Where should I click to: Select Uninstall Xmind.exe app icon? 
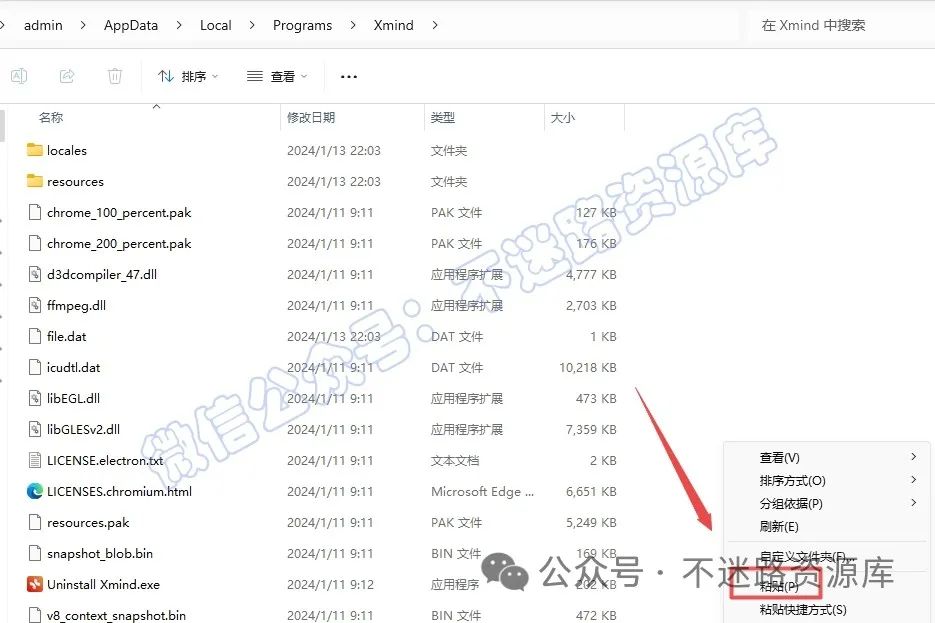[x=35, y=584]
